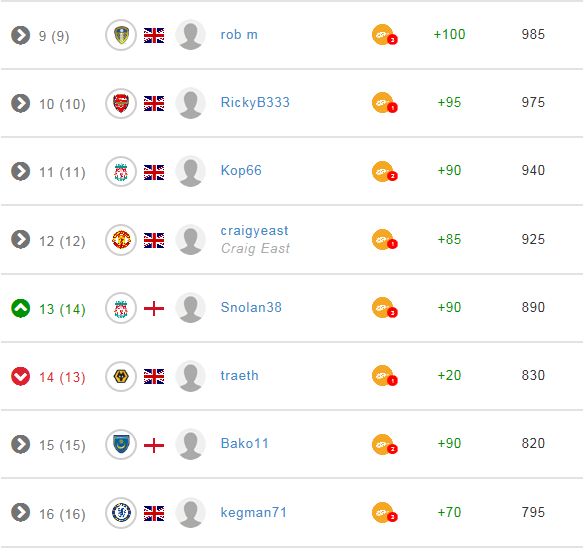Click the avatar thumbnail of Kop66

pos(190,171)
